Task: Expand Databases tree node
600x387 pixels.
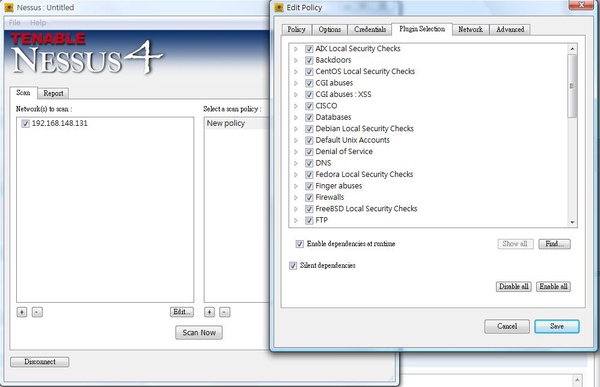Action: pyautogui.click(x=296, y=118)
